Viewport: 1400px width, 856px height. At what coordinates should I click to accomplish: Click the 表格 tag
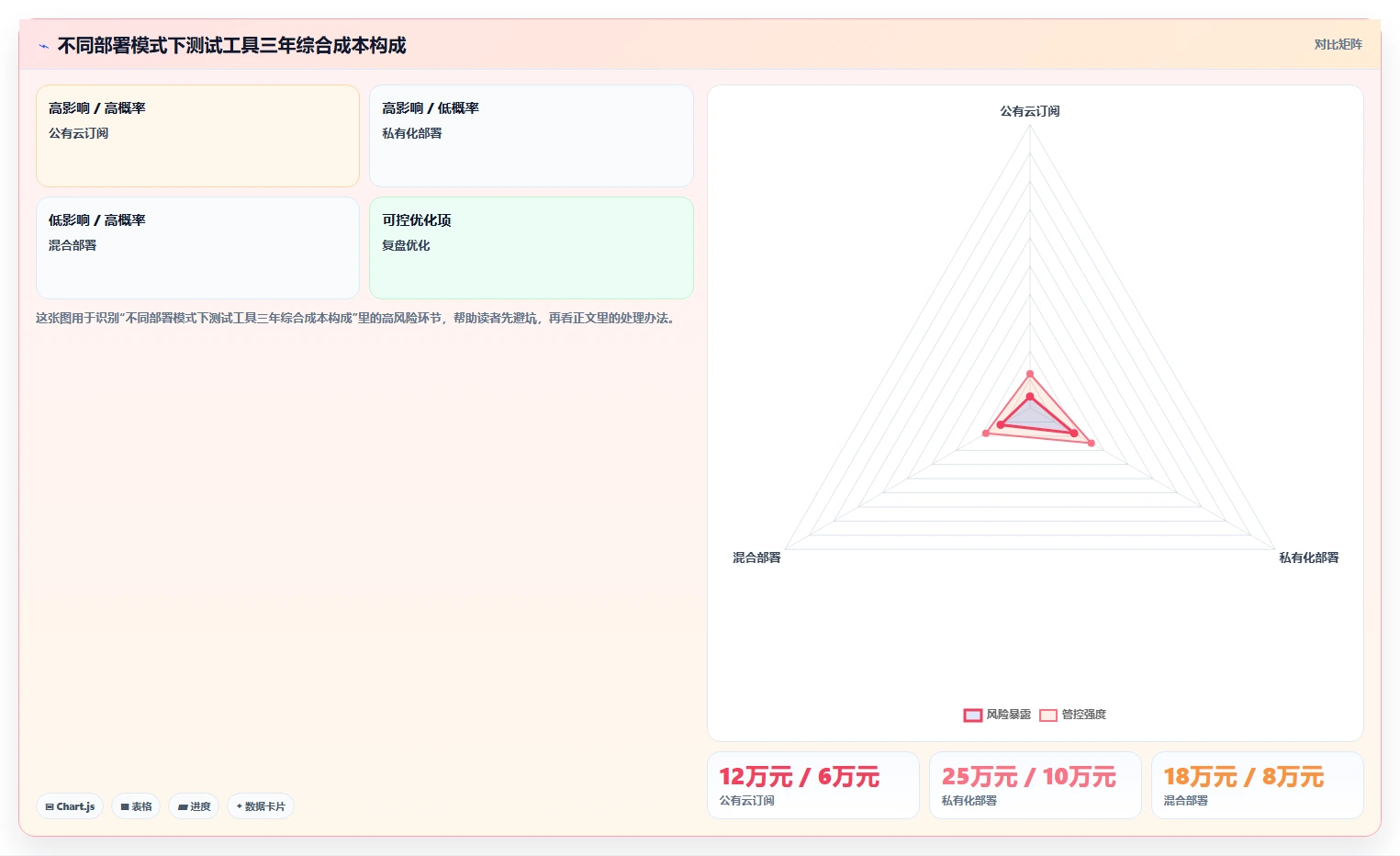click(x=136, y=806)
